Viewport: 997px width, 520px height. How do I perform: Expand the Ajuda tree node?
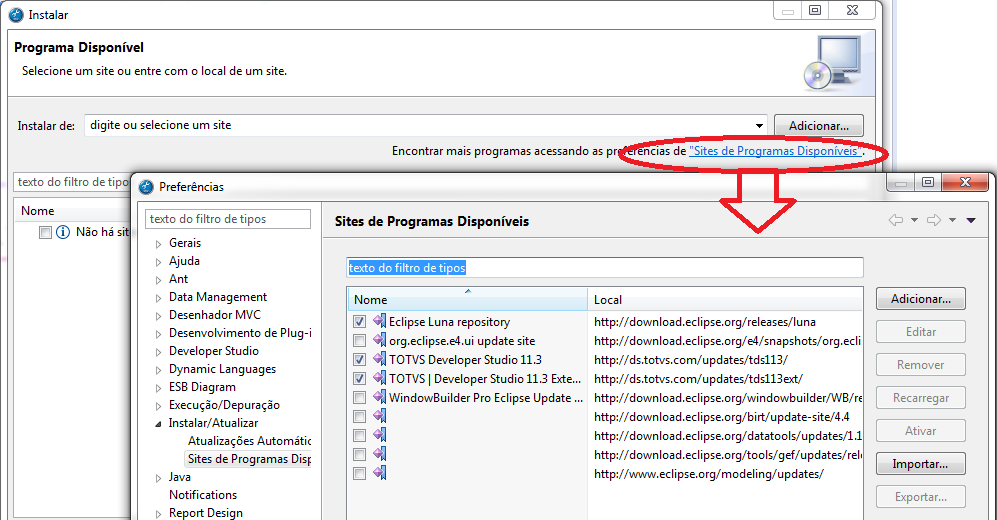coord(158,262)
